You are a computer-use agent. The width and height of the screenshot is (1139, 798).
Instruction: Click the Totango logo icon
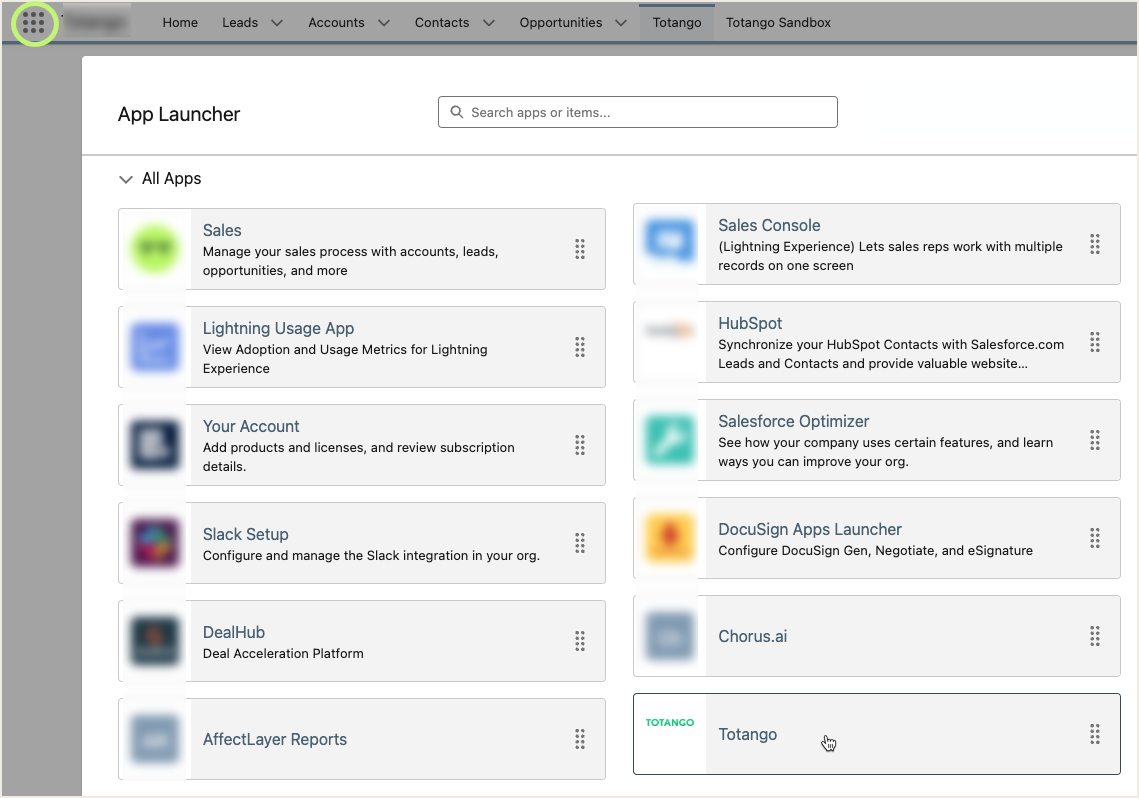(669, 723)
